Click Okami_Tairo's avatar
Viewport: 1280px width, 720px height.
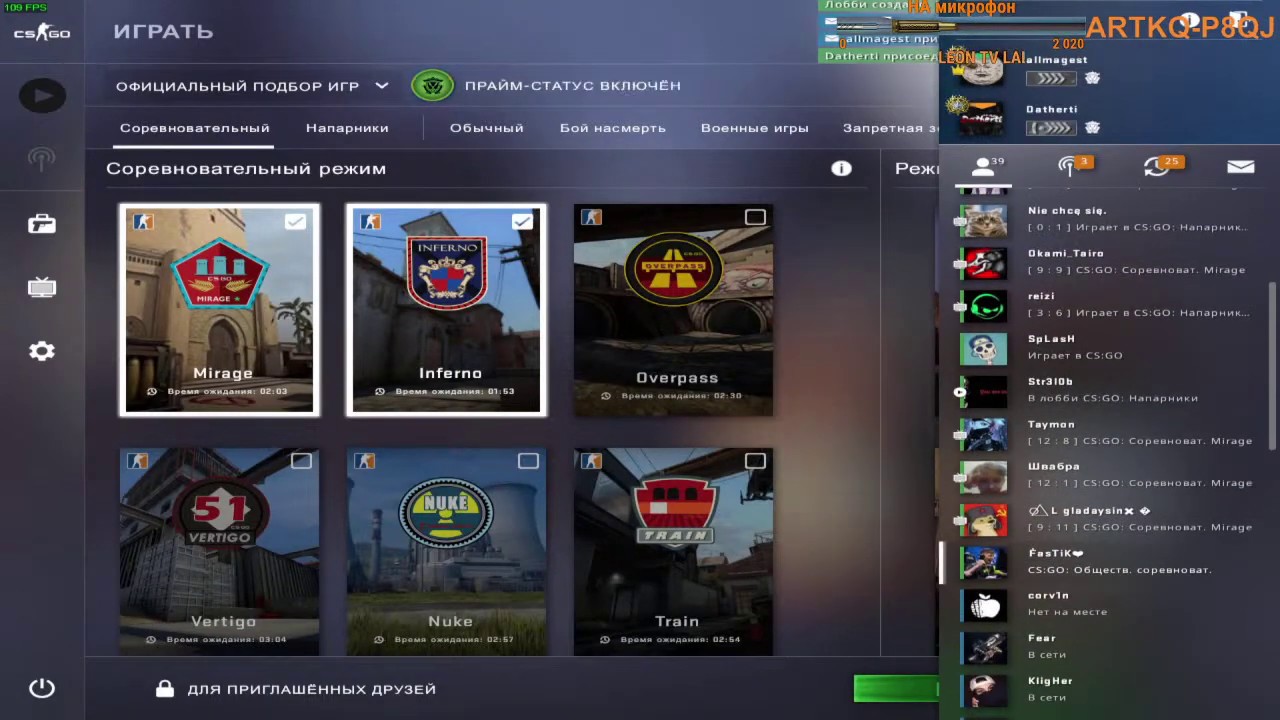[984, 262]
